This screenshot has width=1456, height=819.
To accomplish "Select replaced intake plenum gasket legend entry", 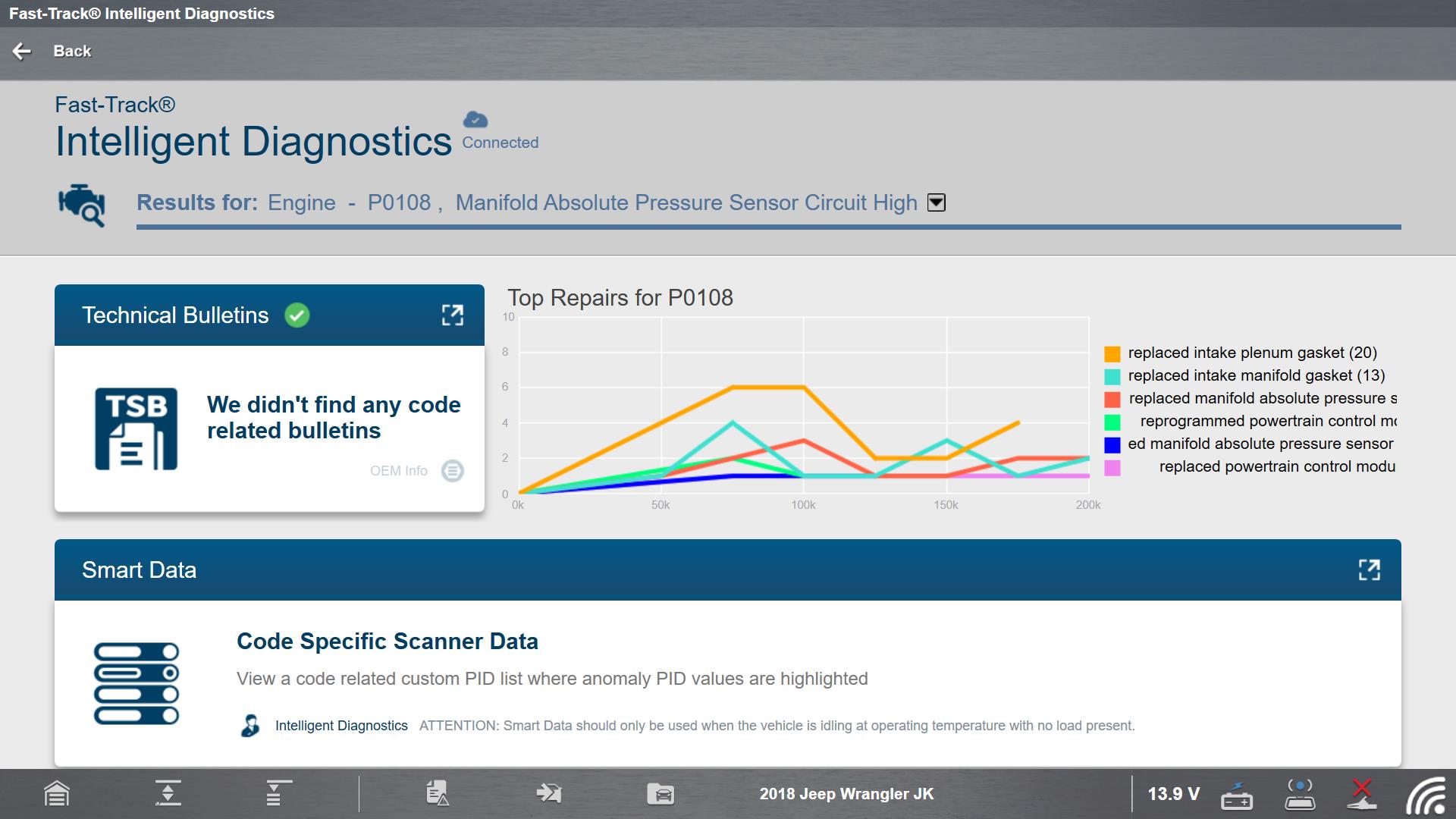I will (1252, 353).
